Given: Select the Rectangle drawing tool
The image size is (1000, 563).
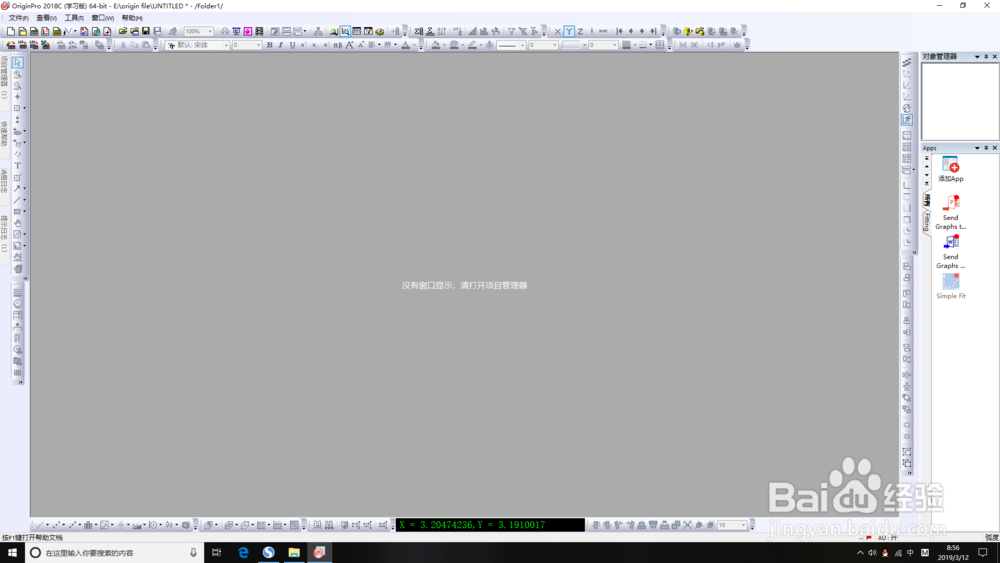Looking at the screenshot, I should pos(17,211).
